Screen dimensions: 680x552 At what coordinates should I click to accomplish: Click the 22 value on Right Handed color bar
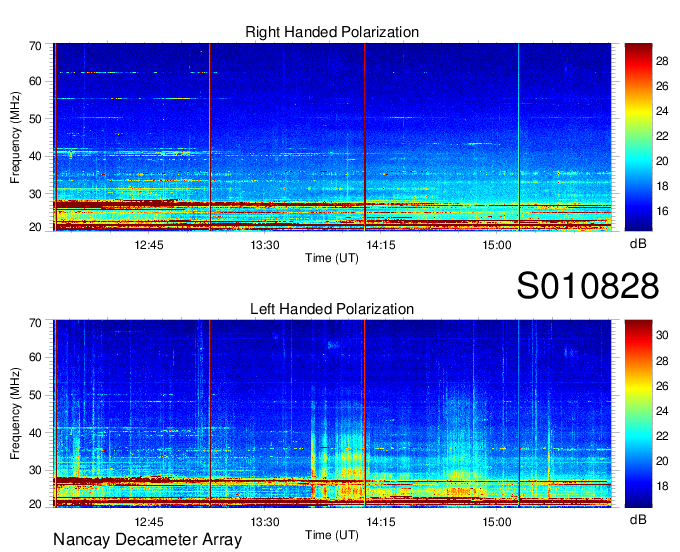(662, 136)
